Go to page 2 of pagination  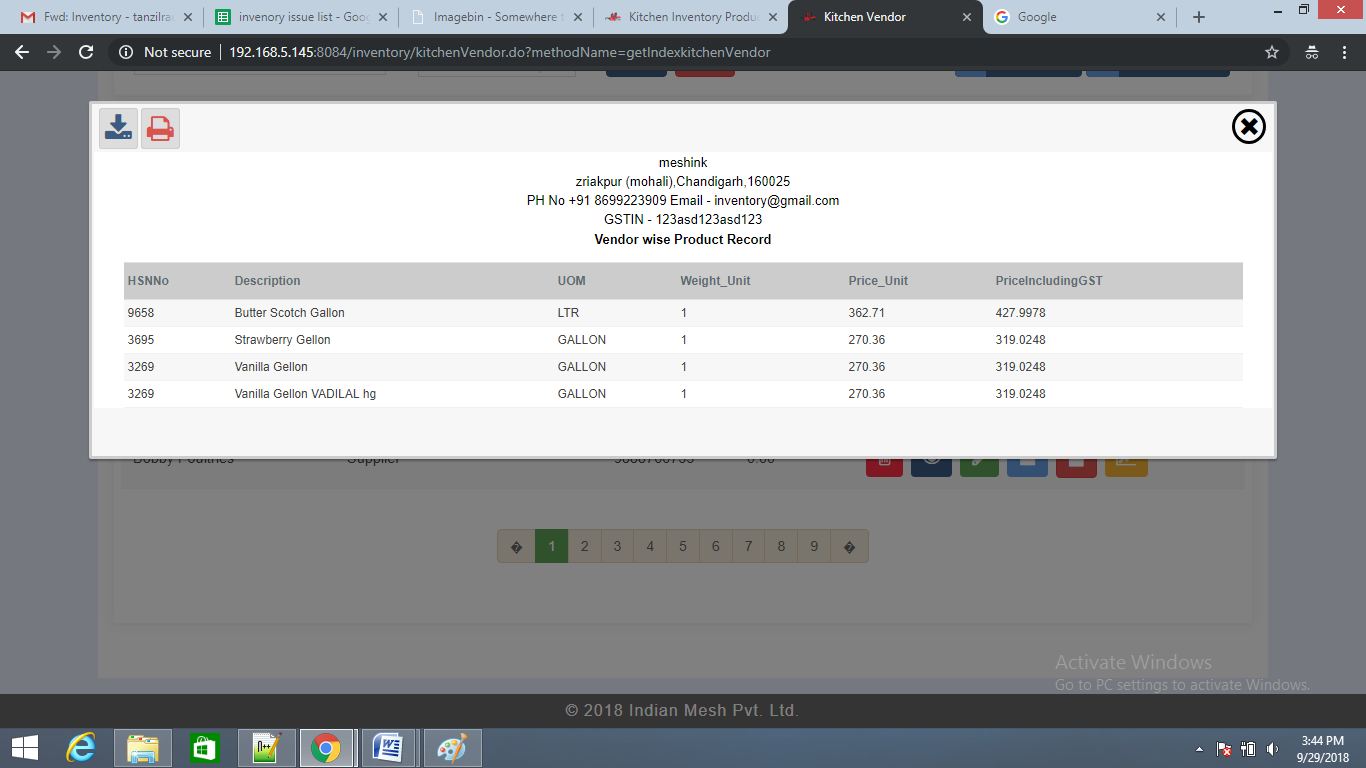(585, 546)
